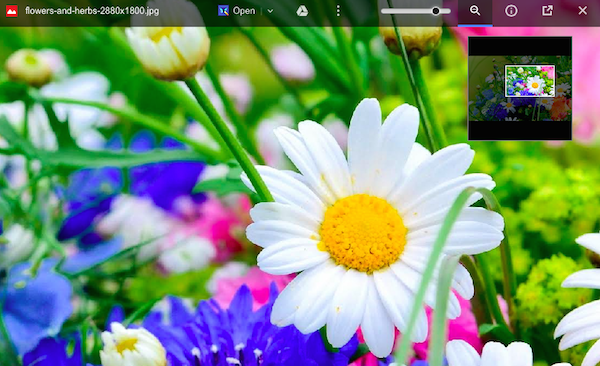Click the zoom slider handle
The height and width of the screenshot is (366, 600).
(x=435, y=11)
